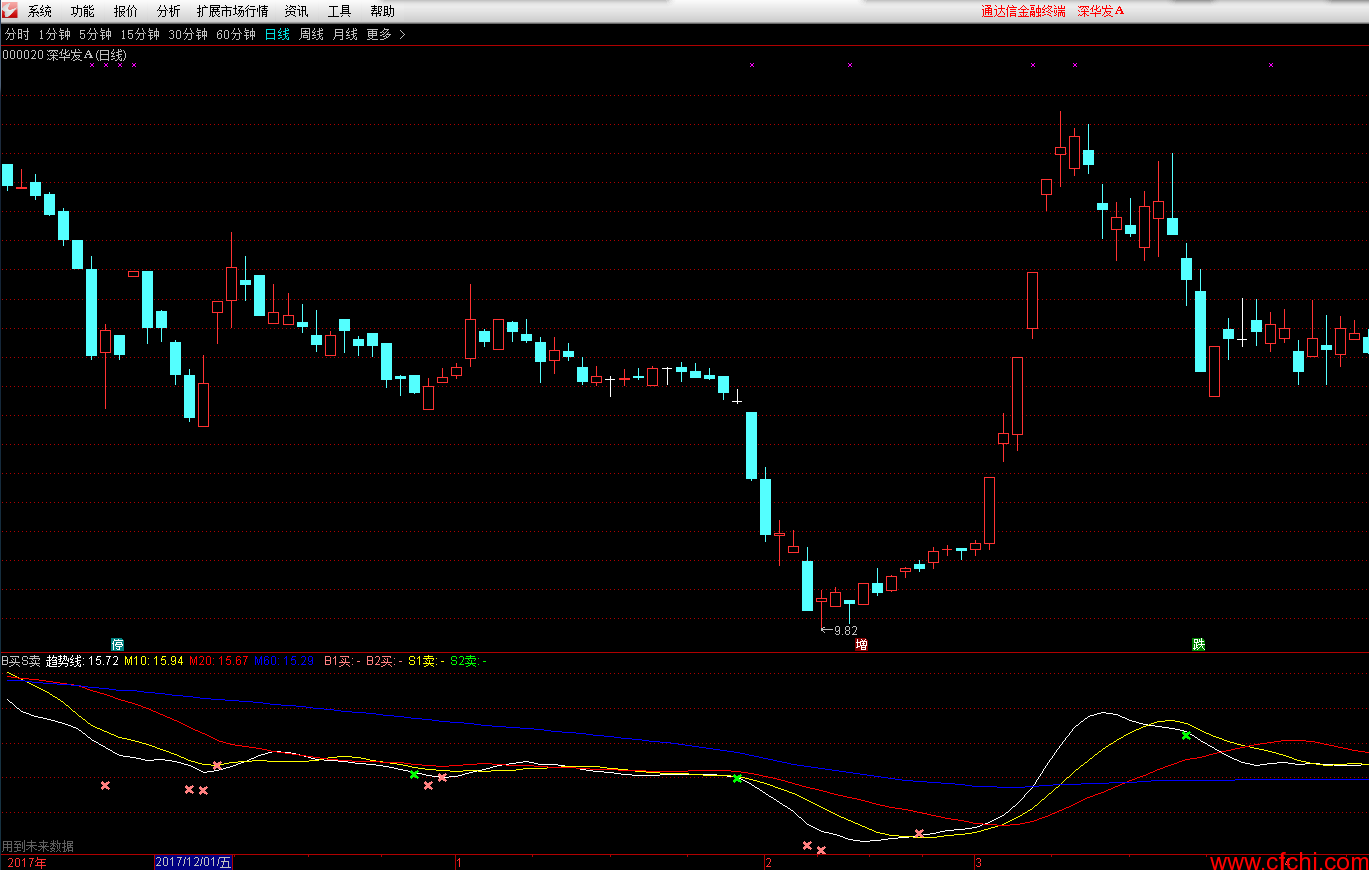Select the 日线 daily period tab
This screenshot has height=870, width=1369.
click(x=277, y=34)
